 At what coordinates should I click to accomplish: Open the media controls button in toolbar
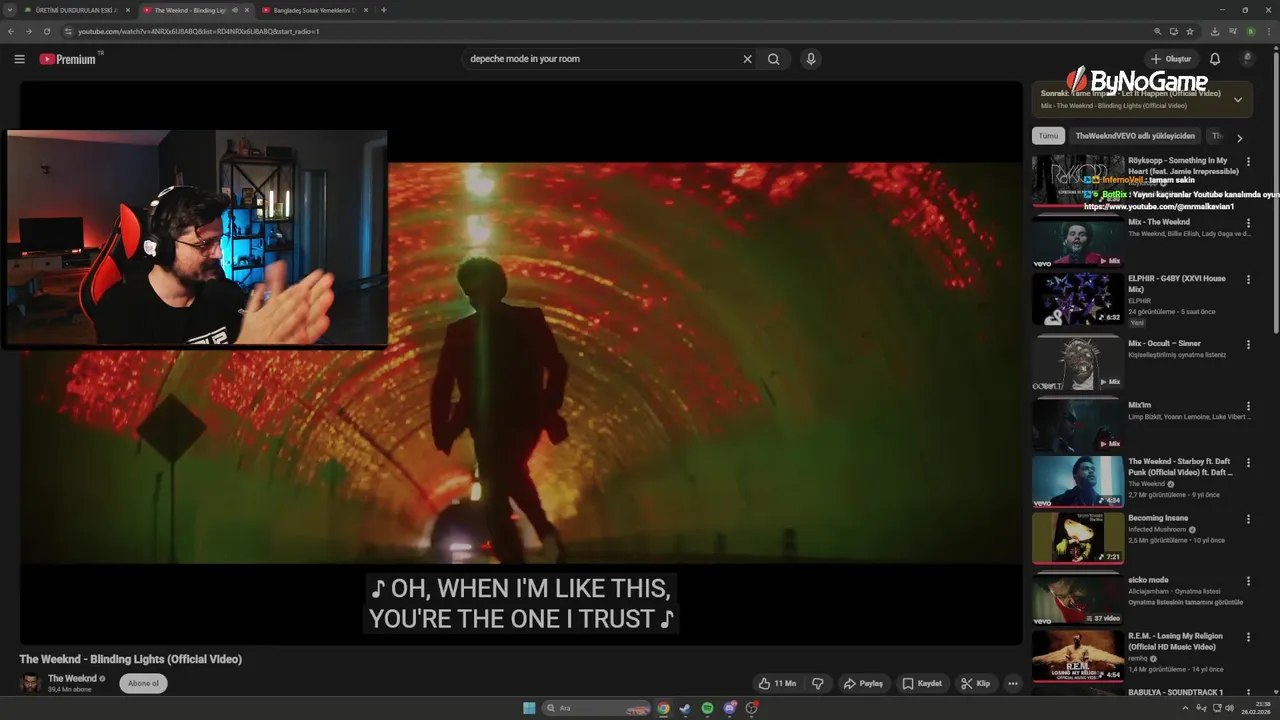pyautogui.click(x=1232, y=31)
